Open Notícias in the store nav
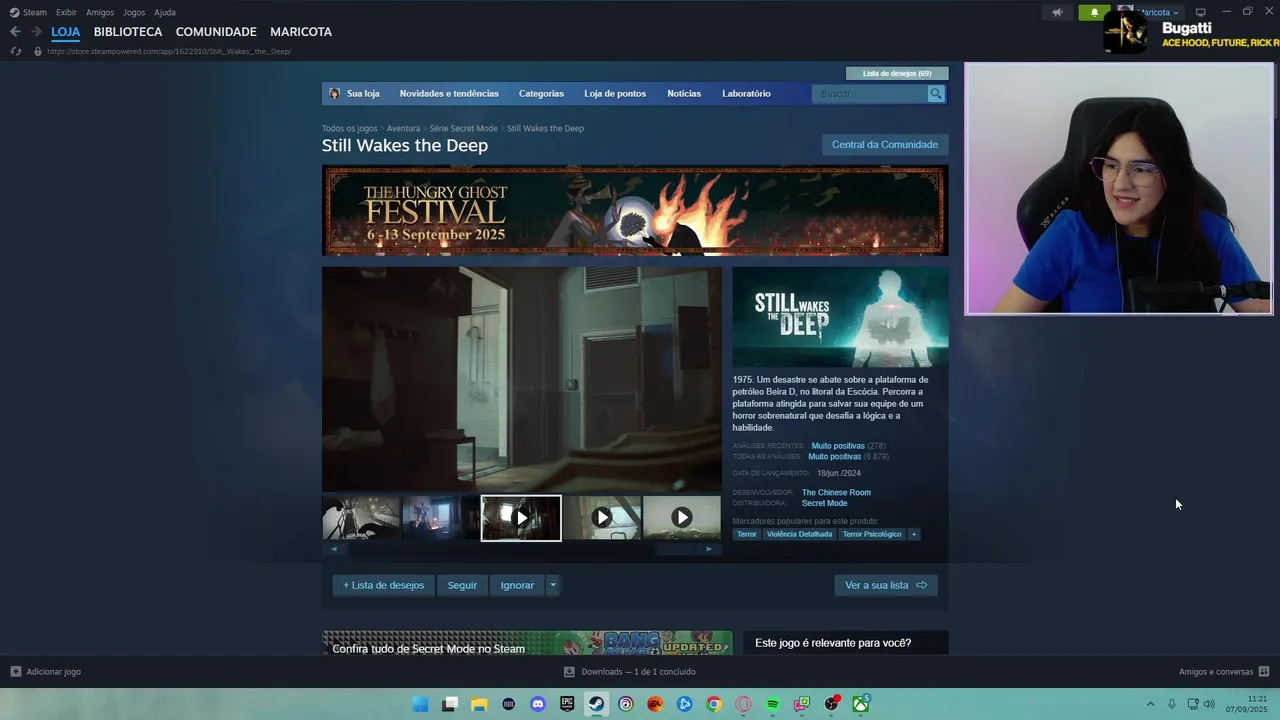This screenshot has width=1280, height=720. [x=684, y=93]
